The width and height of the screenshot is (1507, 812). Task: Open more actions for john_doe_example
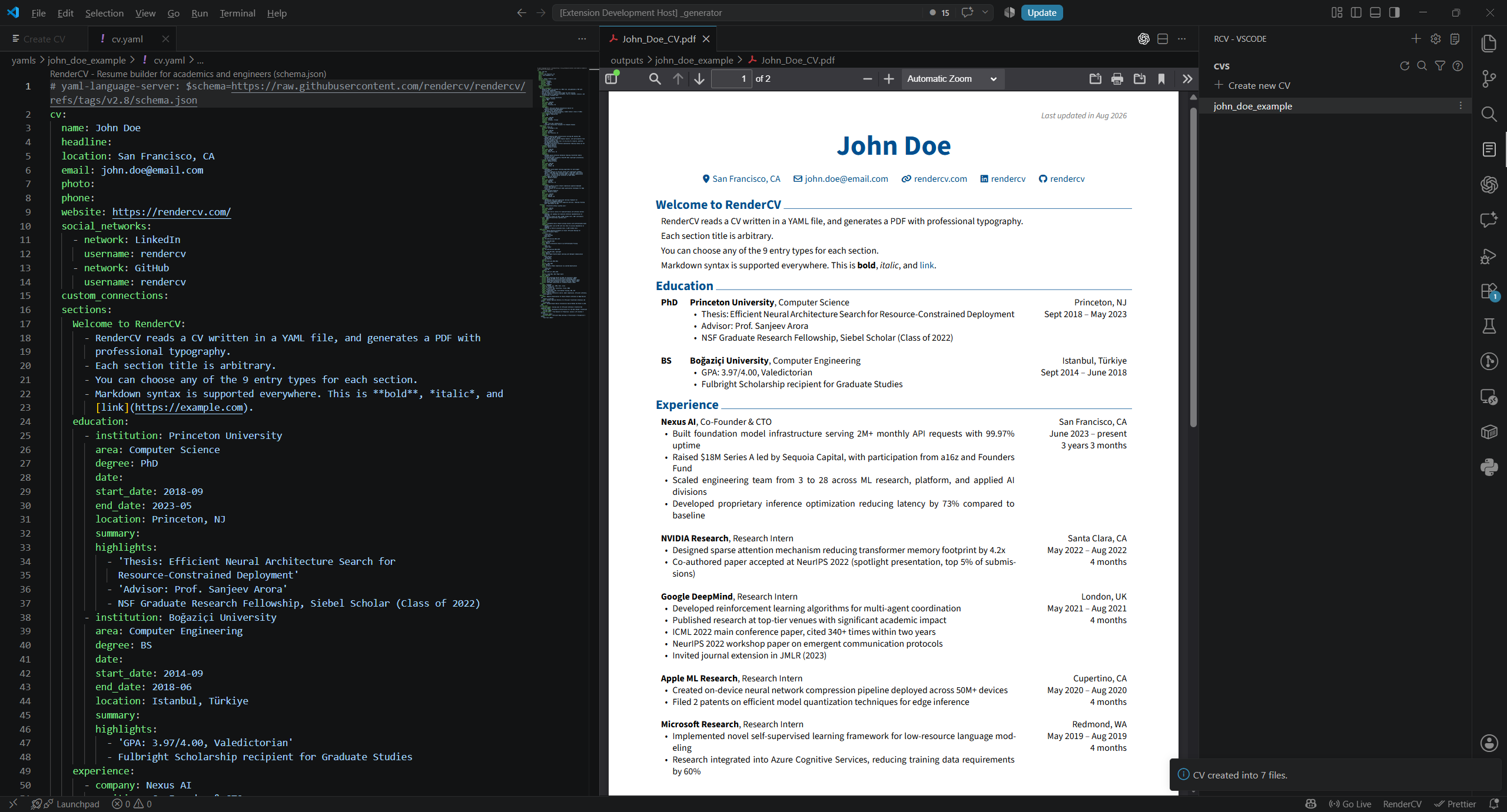pos(1460,106)
